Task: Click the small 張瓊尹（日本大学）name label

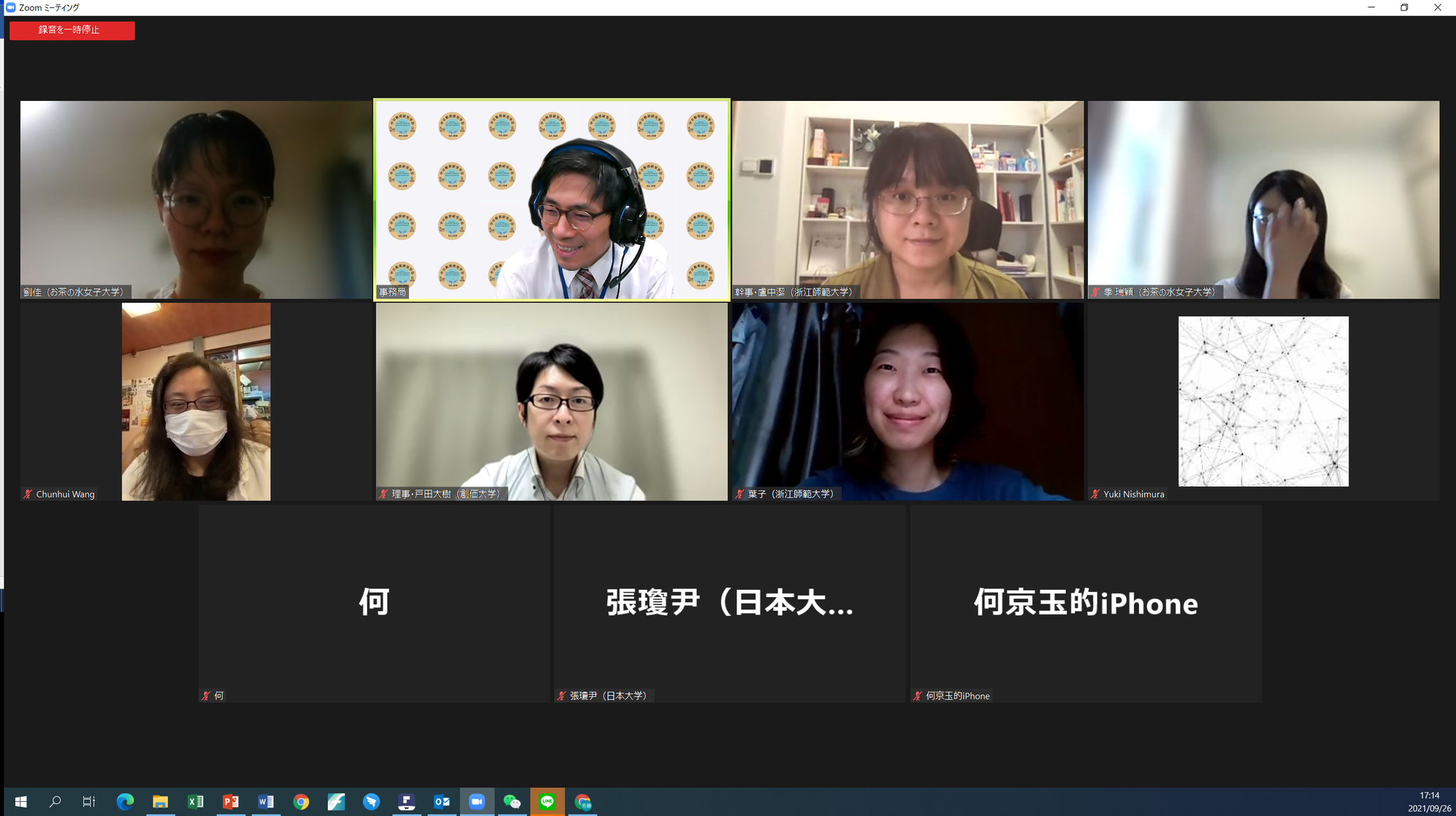Action: tap(609, 696)
